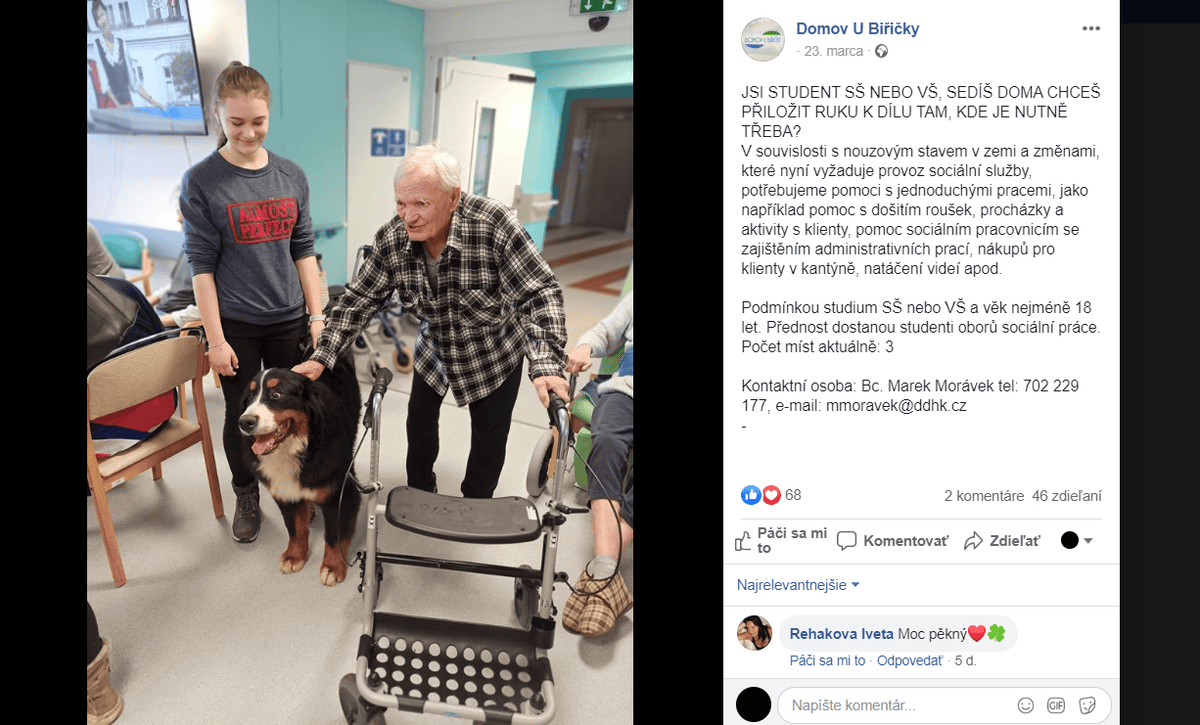Click the Domov U Biřičky page avatar
This screenshot has width=1200, height=725.
pos(762,40)
